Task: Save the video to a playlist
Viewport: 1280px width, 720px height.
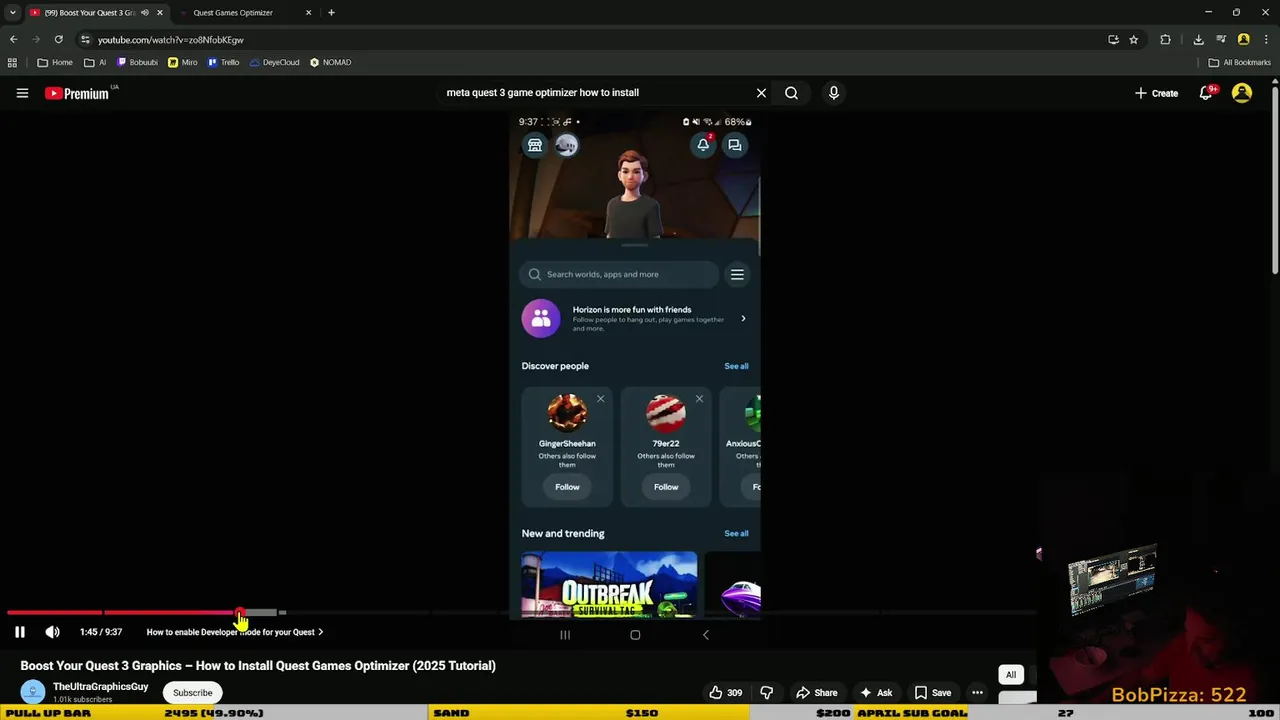Action: (x=932, y=692)
